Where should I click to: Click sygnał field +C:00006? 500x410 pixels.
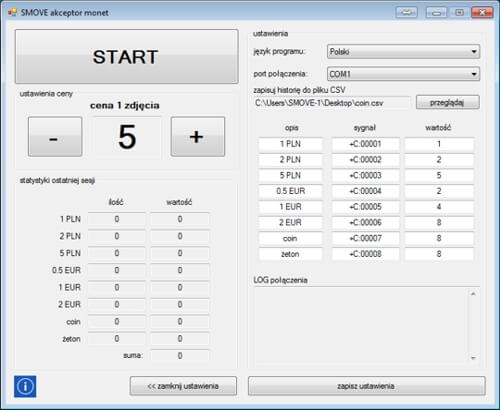pyautogui.click(x=365, y=222)
